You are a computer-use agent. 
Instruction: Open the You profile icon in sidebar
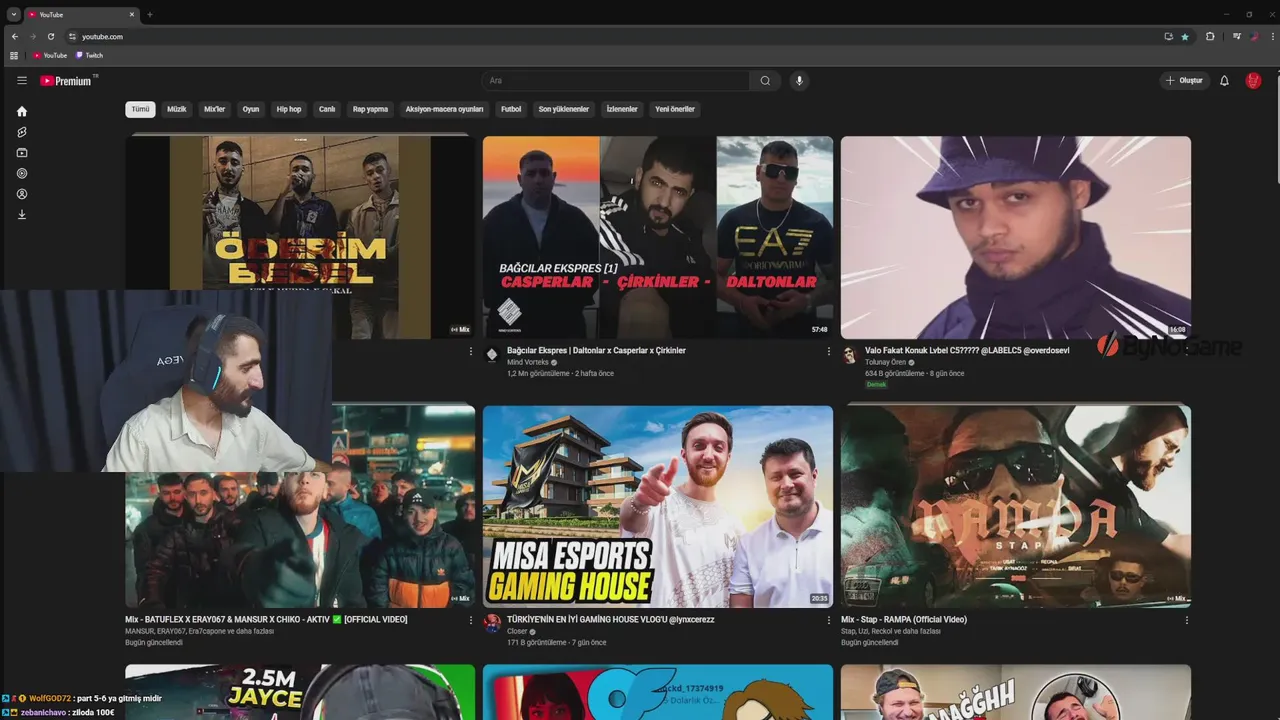tap(22, 194)
